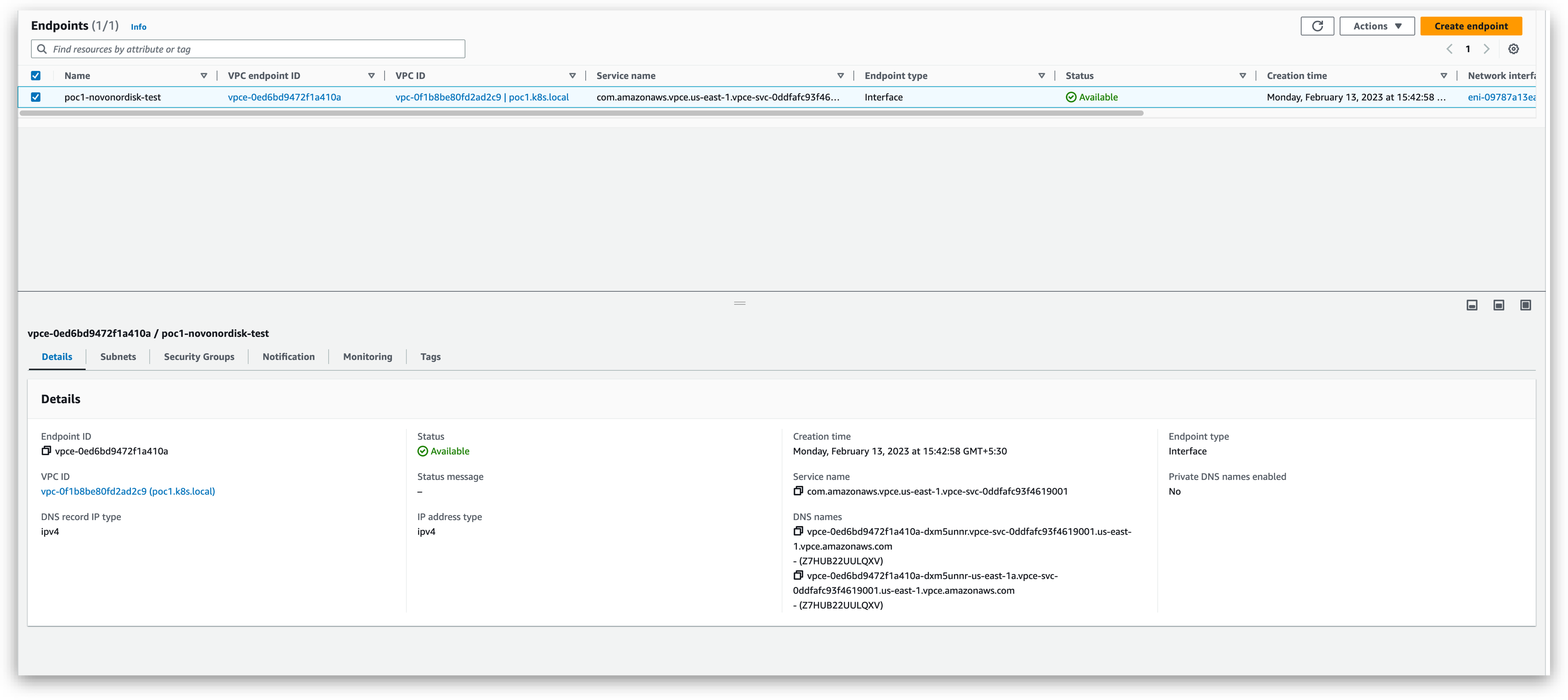Click the Create endpoint button

pos(1471,26)
